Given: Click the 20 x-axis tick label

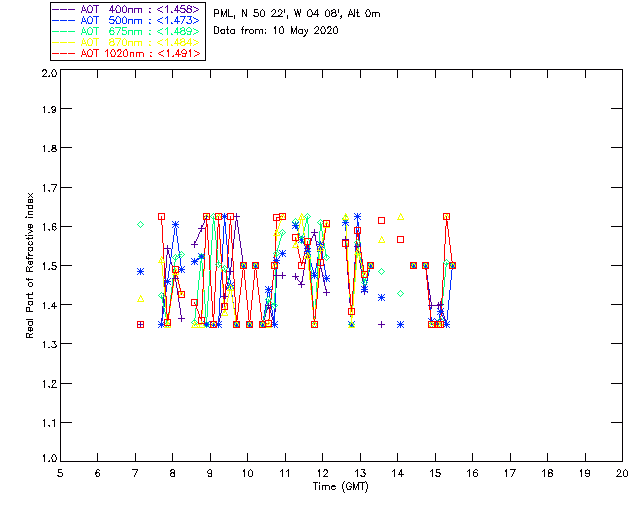Looking at the screenshot, I should tap(622, 473).
